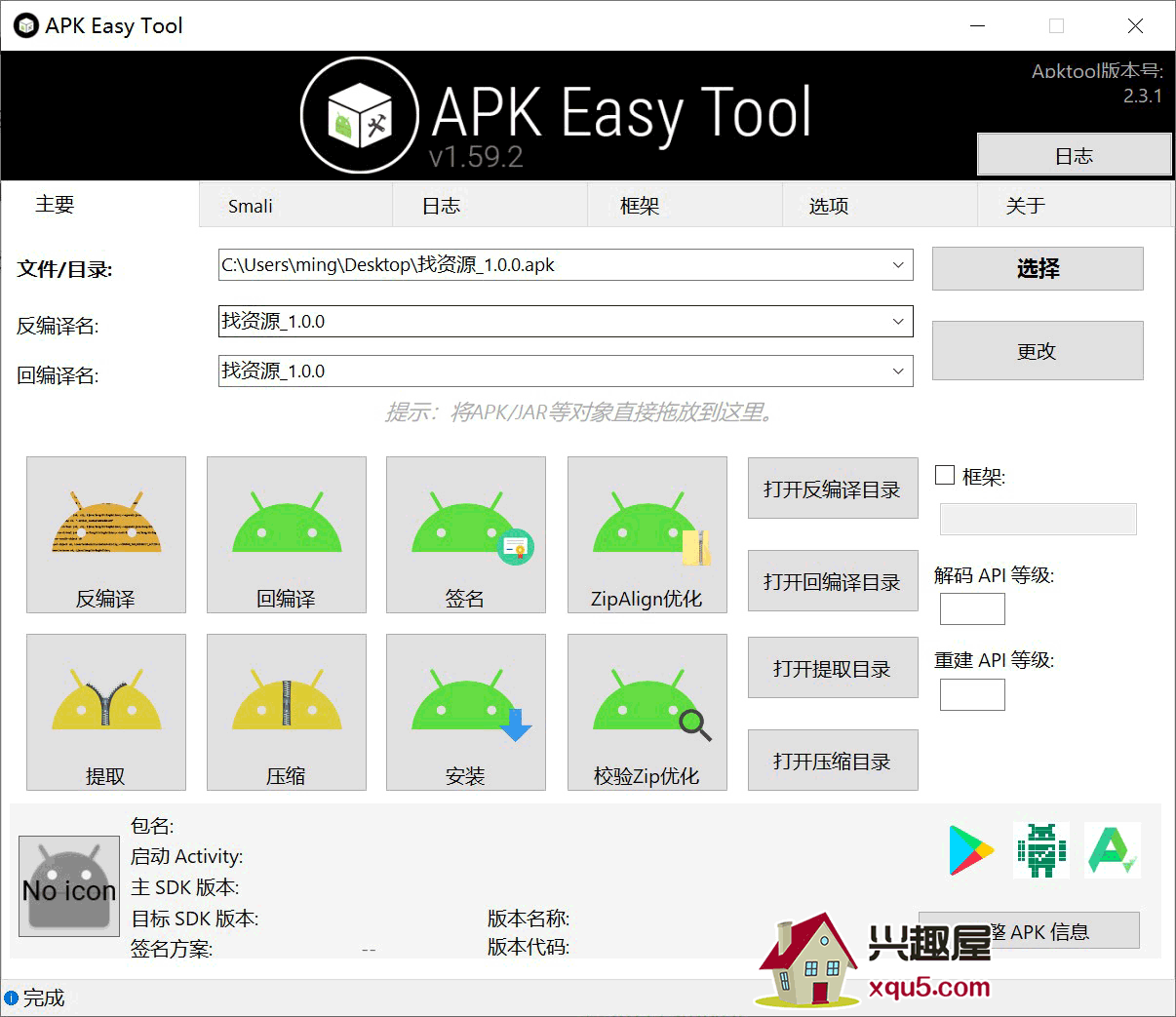Image resolution: width=1176 pixels, height=1017 pixels.
Task: Click the 重建 API 等级 input box
Action: click(972, 694)
